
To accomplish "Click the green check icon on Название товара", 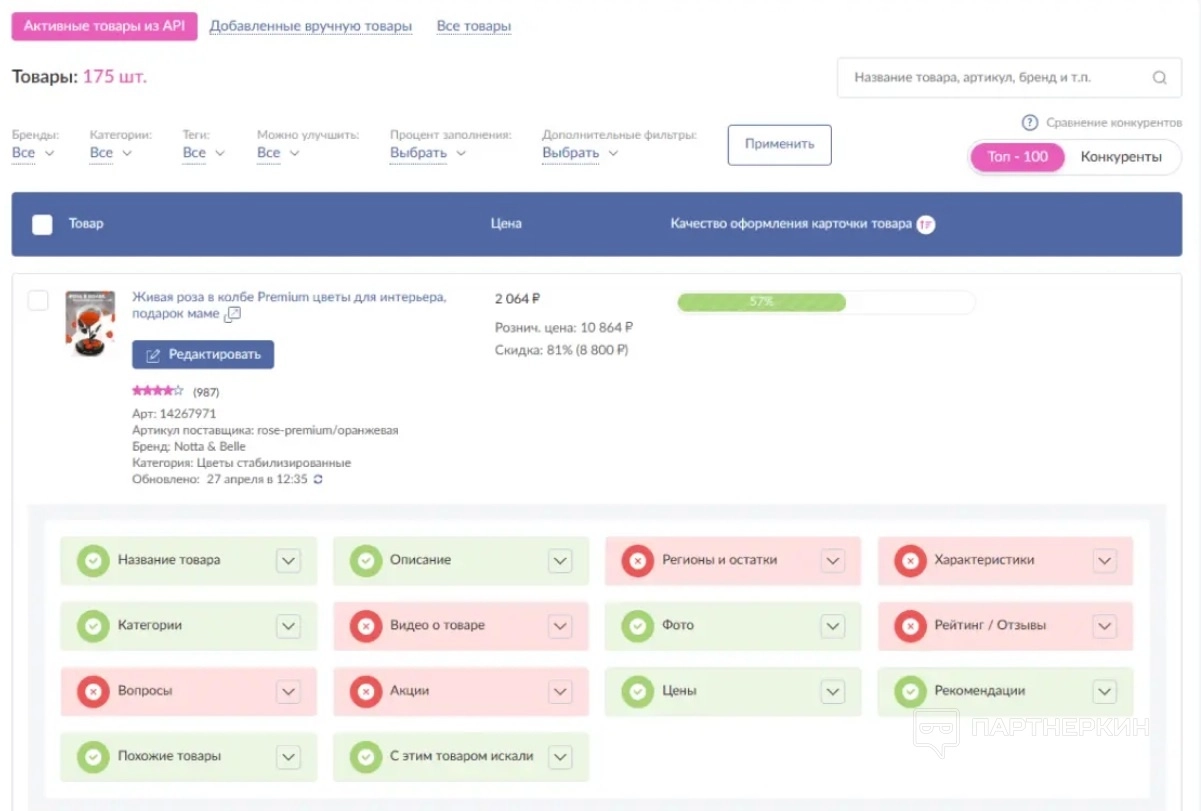I will (x=93, y=561).
